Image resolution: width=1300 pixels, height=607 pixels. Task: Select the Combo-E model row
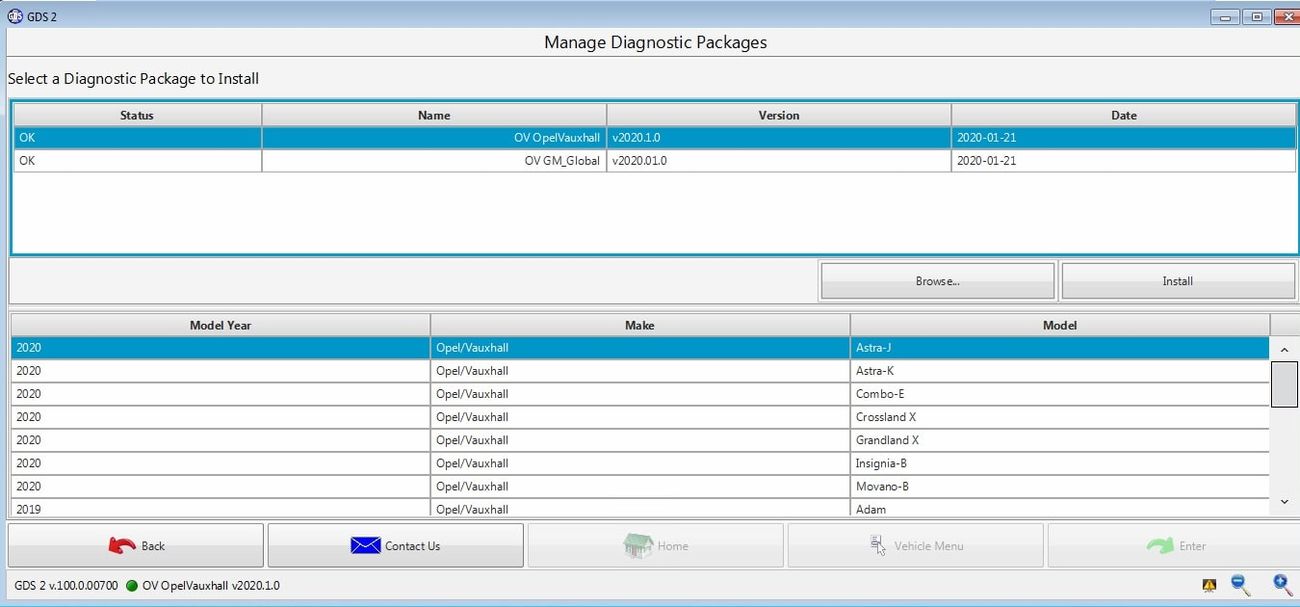coord(640,394)
